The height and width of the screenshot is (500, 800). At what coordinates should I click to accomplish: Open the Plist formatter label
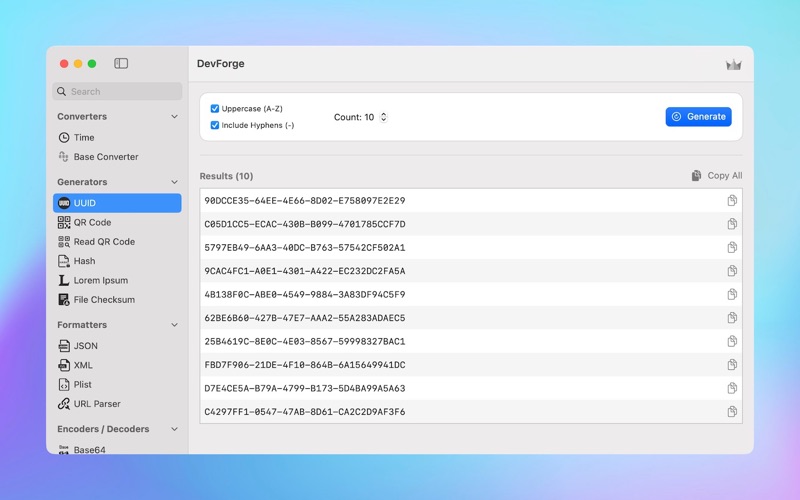[83, 384]
